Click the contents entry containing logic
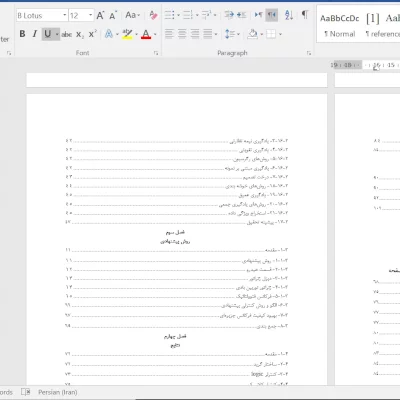Screen dimensions: 400x400 click(177, 374)
